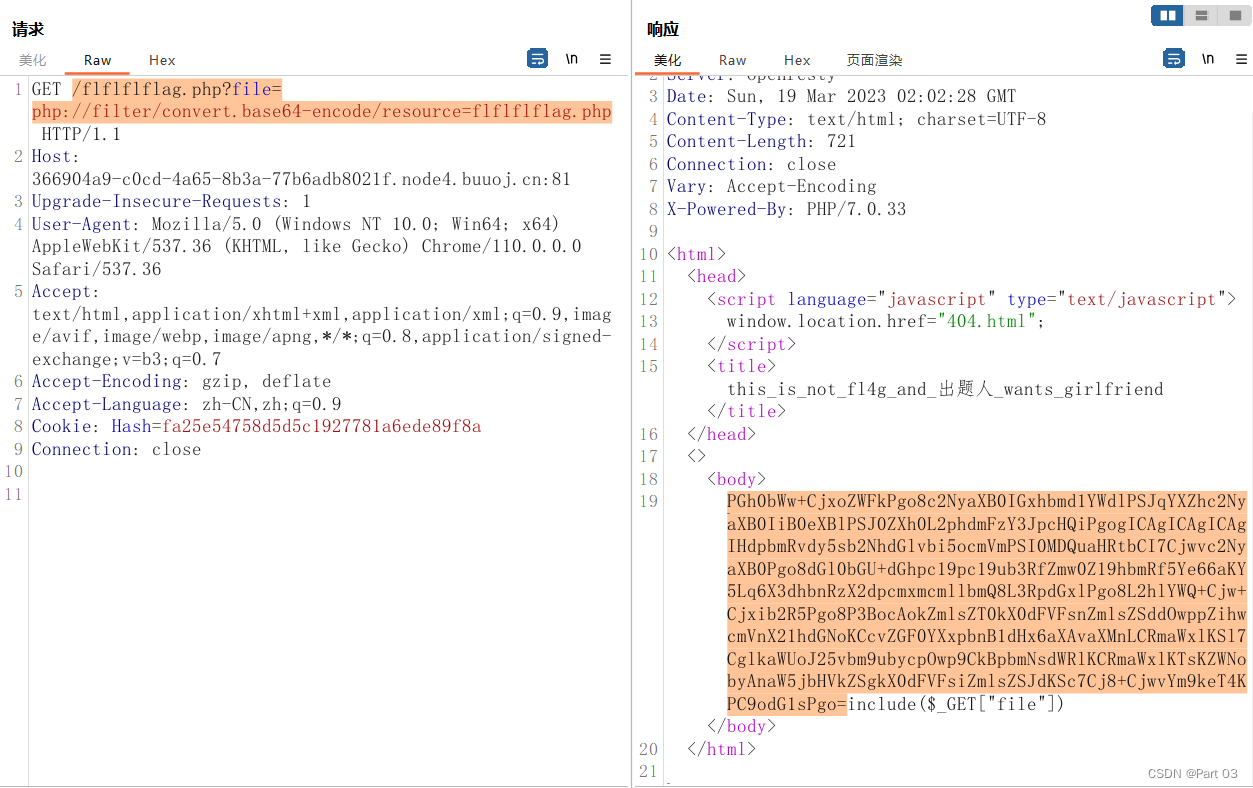1253x788 pixels.
Task: Click the opening <html> tag
Action: click(696, 254)
